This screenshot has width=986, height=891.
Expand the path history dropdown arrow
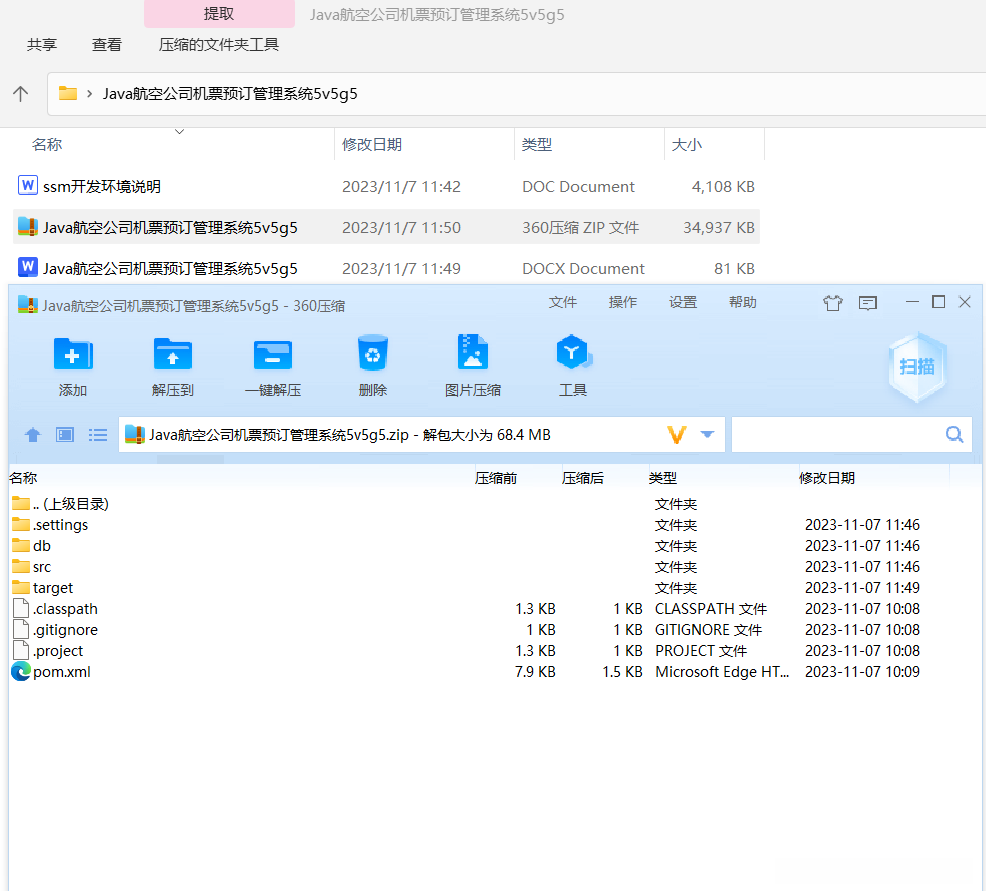pyautogui.click(x=707, y=434)
